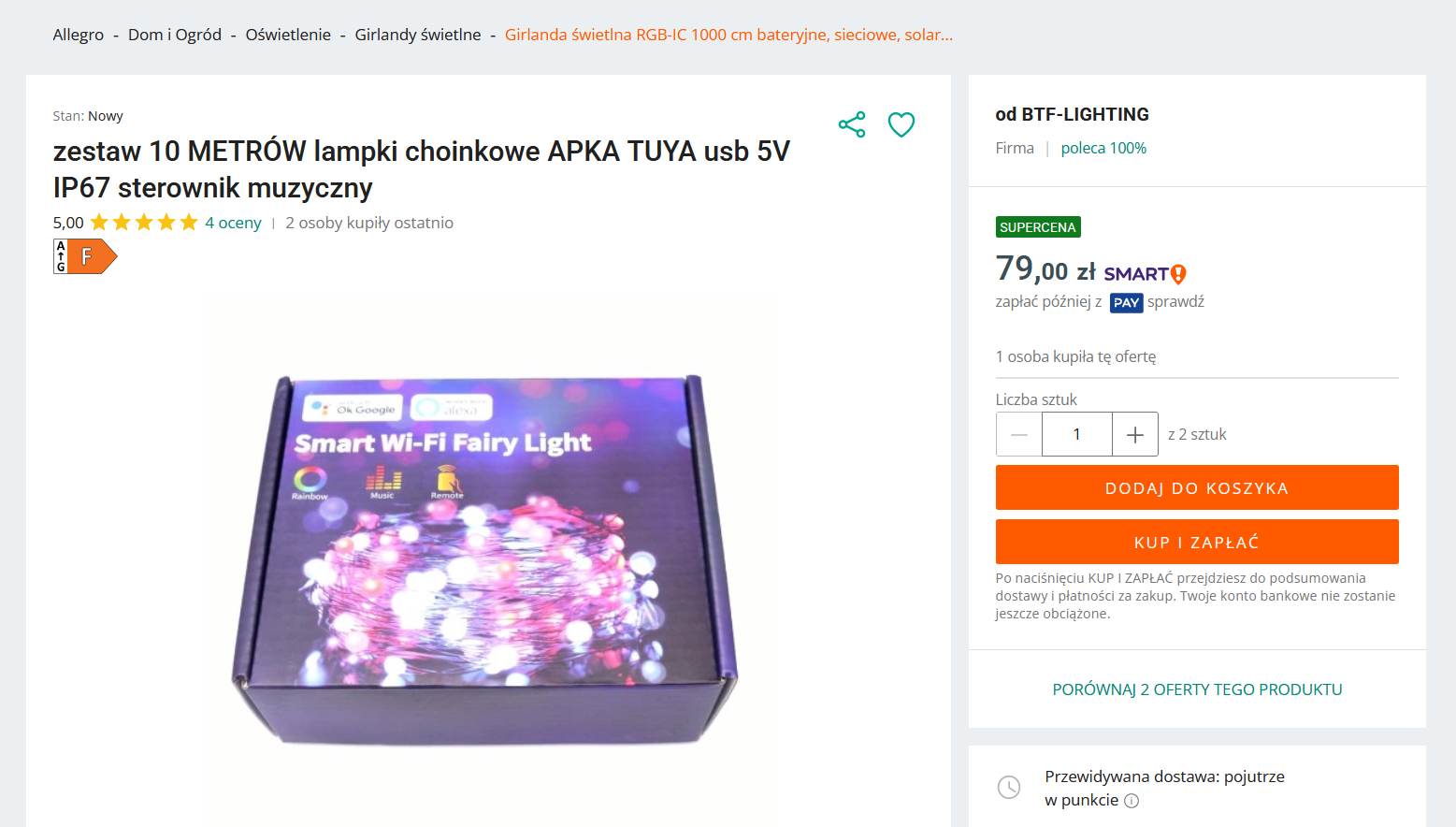Open the '4 oceny' reviews link
Image resolution: width=1456 pixels, height=827 pixels.
pyautogui.click(x=233, y=223)
